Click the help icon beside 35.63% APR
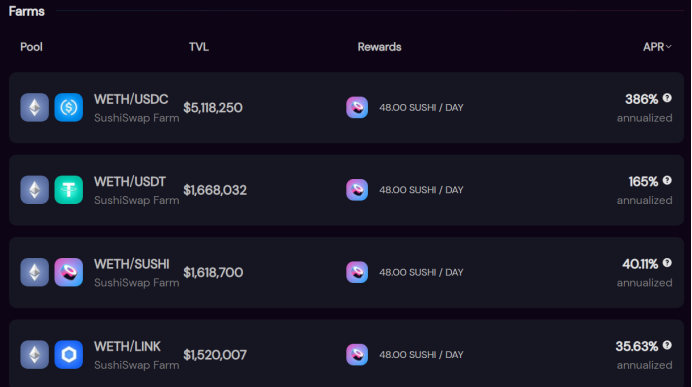The height and width of the screenshot is (387, 692). [667, 345]
